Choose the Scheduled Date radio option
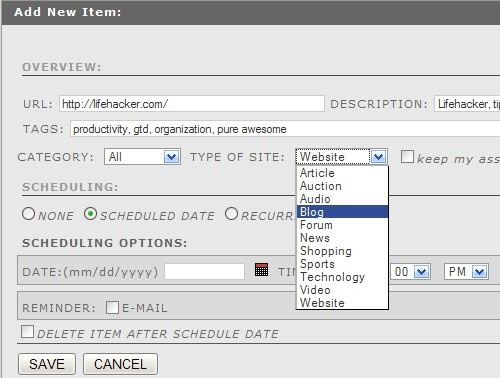500x378 pixels. (90, 214)
